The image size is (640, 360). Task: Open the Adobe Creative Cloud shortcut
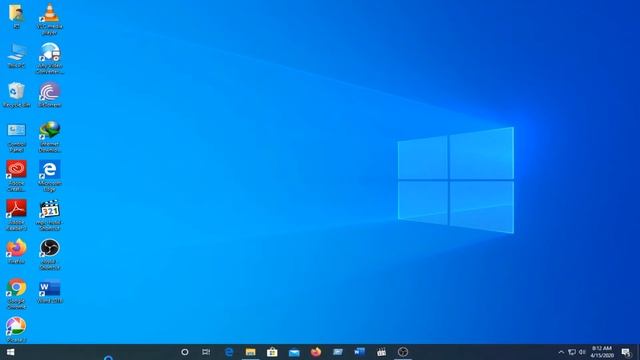(x=16, y=176)
